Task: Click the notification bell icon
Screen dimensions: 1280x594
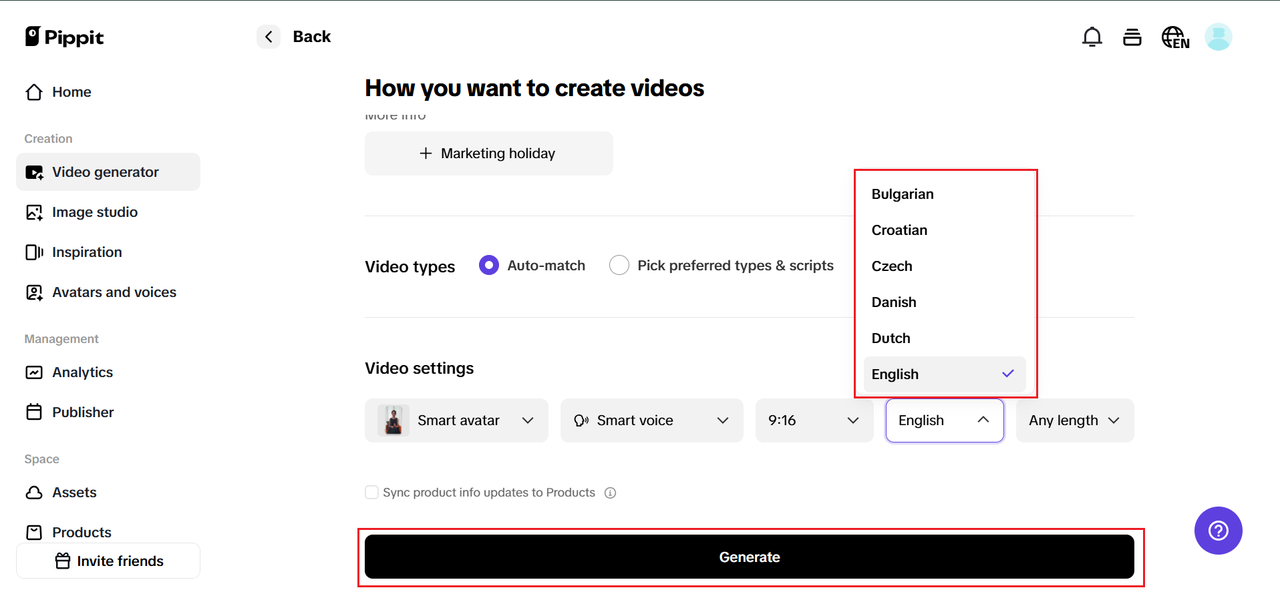Action: point(1092,37)
